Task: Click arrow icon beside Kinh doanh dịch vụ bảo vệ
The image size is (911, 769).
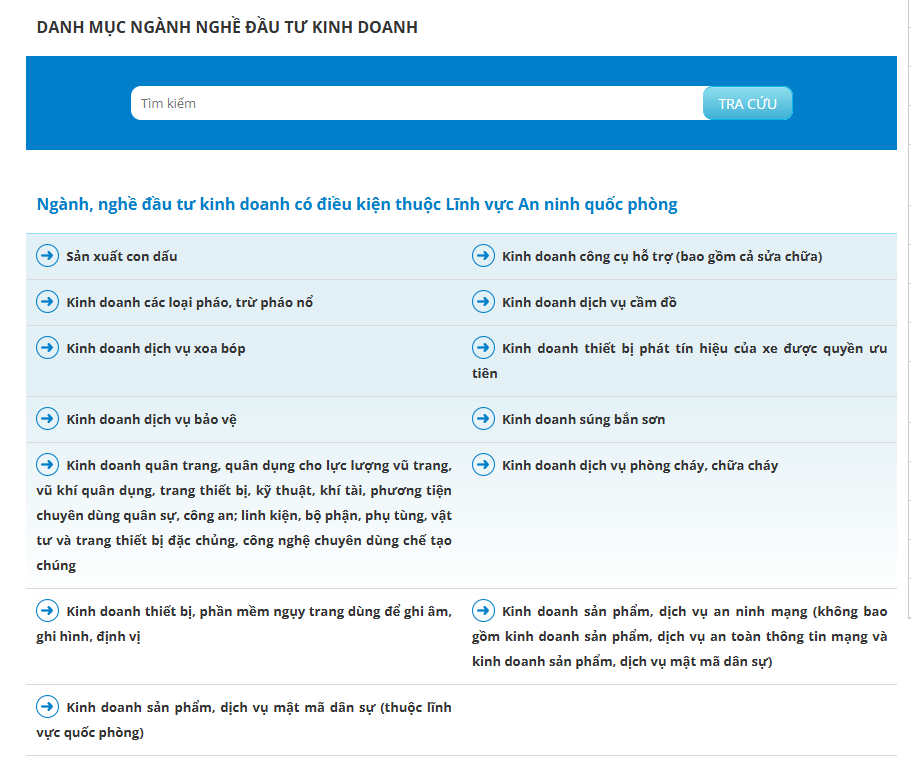Action: (x=47, y=418)
